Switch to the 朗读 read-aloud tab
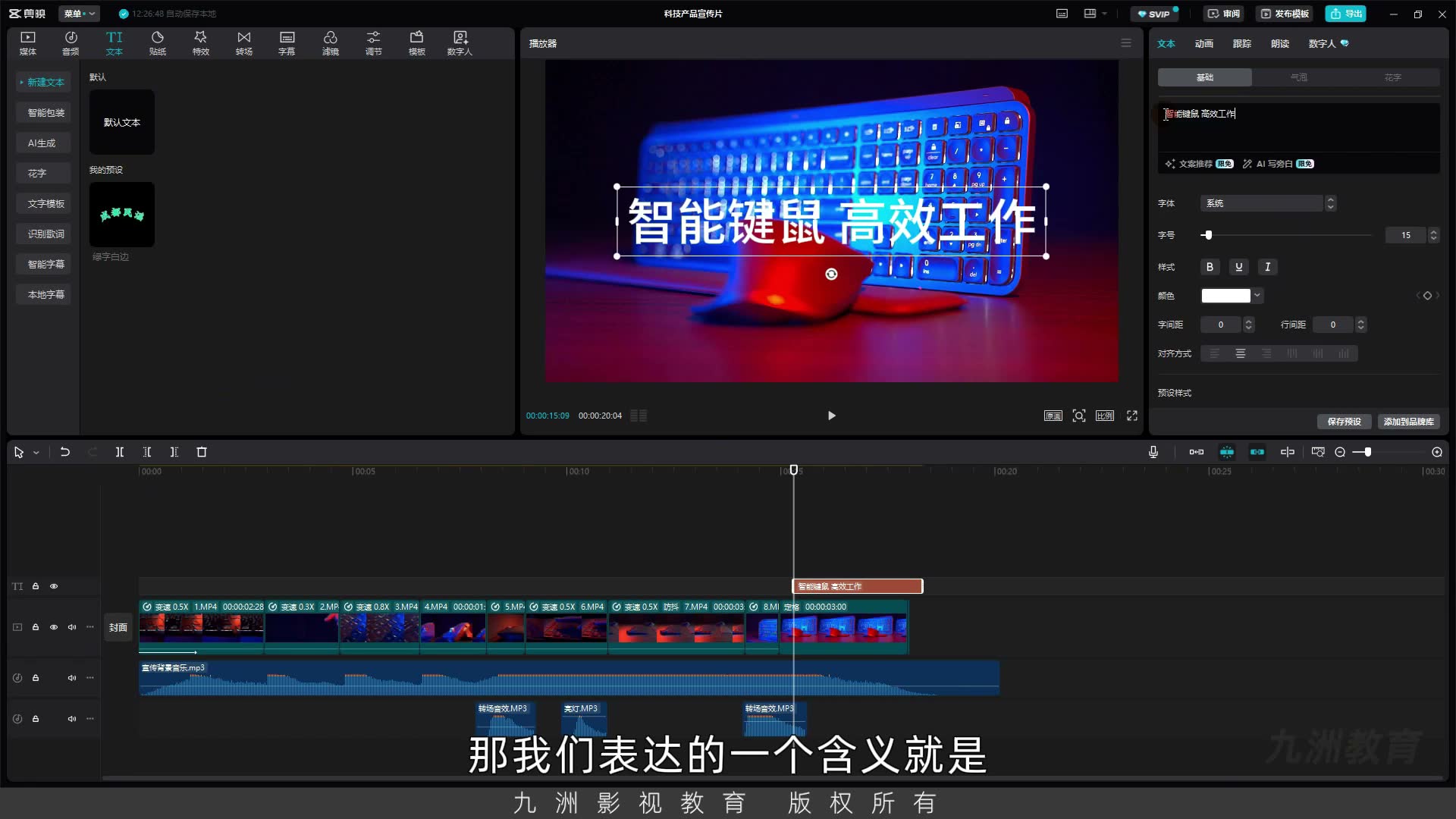This screenshot has width=1456, height=819. 1280,43
